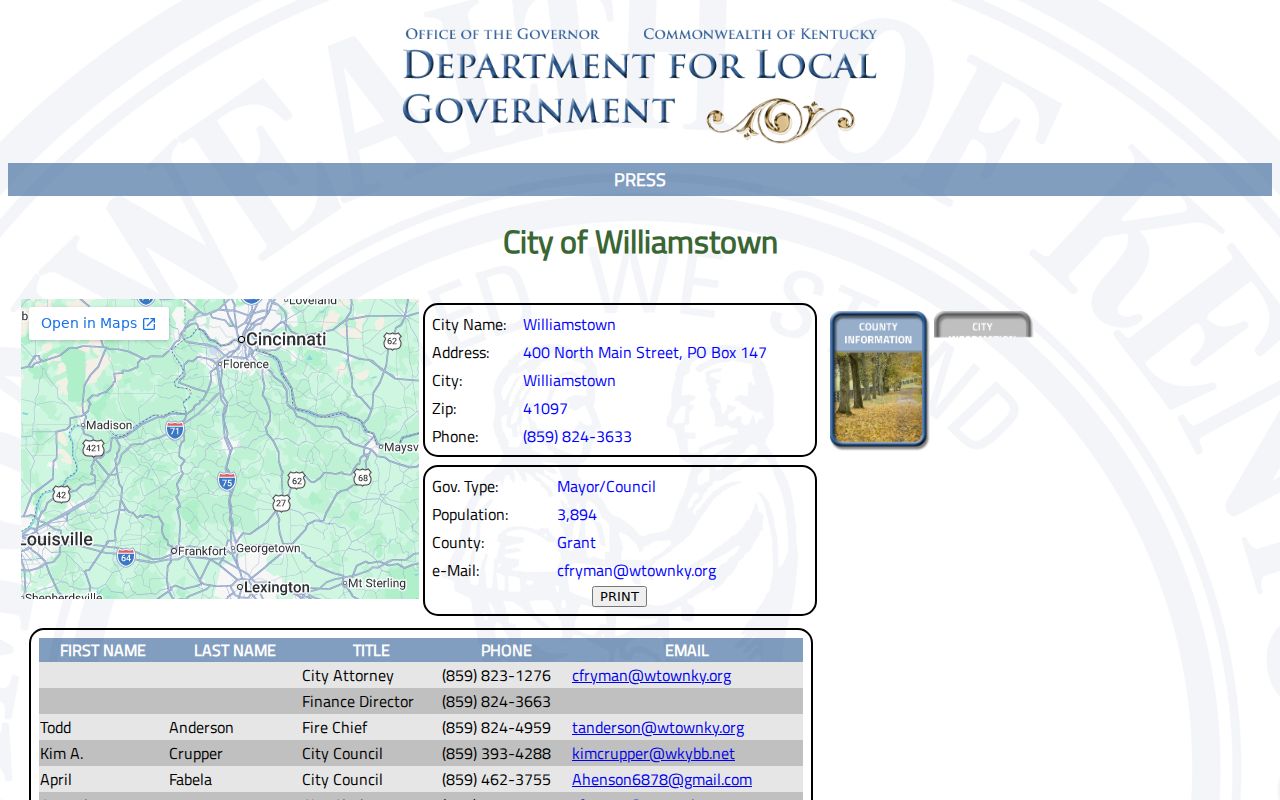Click the US 27 shield on map
1280x800 pixels.
click(x=281, y=503)
